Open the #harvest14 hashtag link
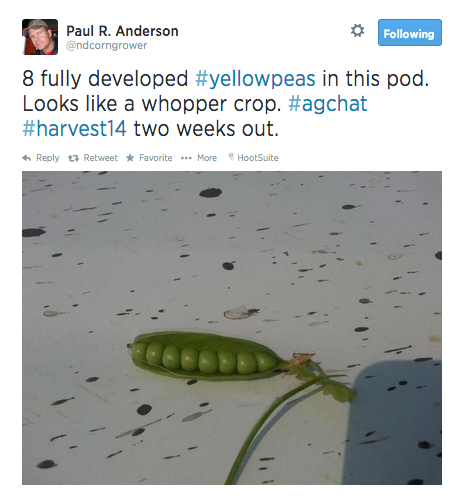 tap(74, 129)
